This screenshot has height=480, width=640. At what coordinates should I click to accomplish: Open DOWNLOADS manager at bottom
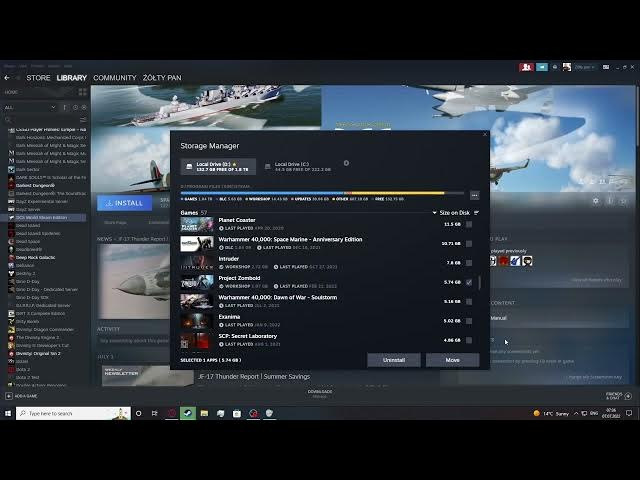coord(320,393)
